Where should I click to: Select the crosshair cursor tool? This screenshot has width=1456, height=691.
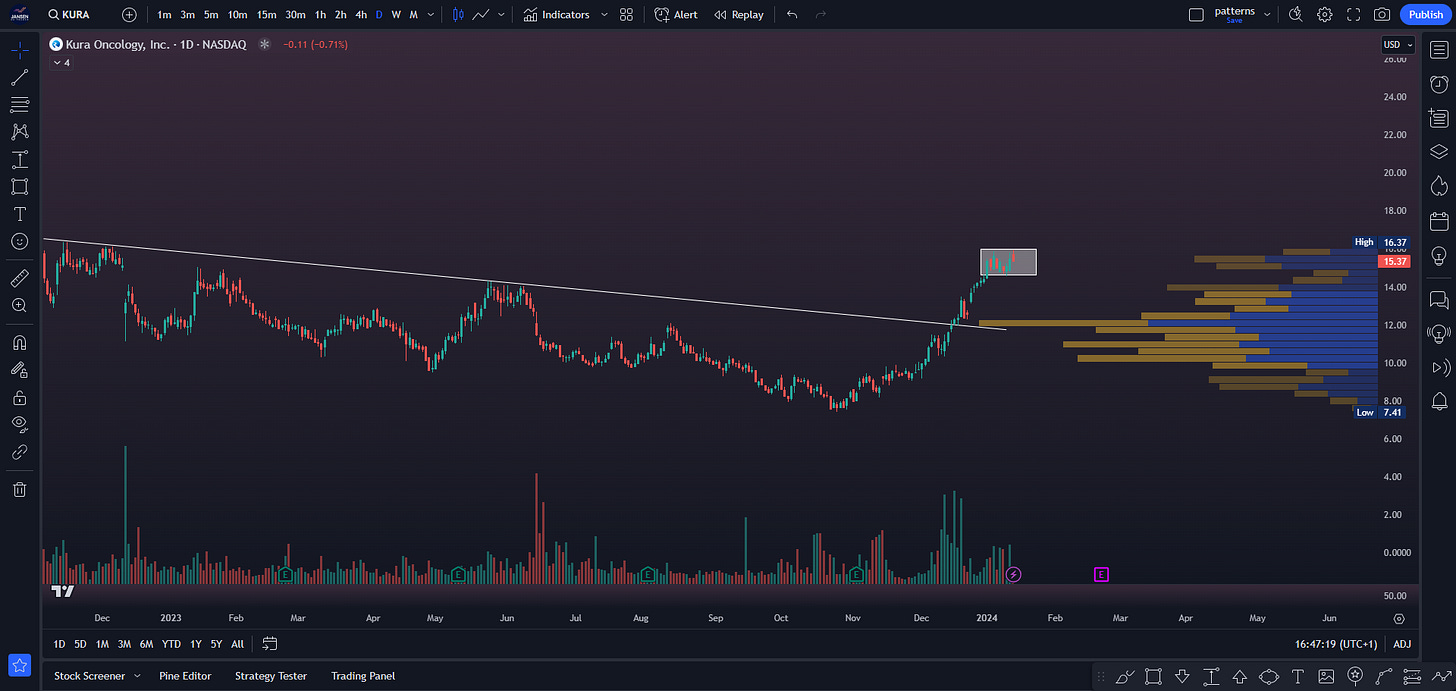20,49
